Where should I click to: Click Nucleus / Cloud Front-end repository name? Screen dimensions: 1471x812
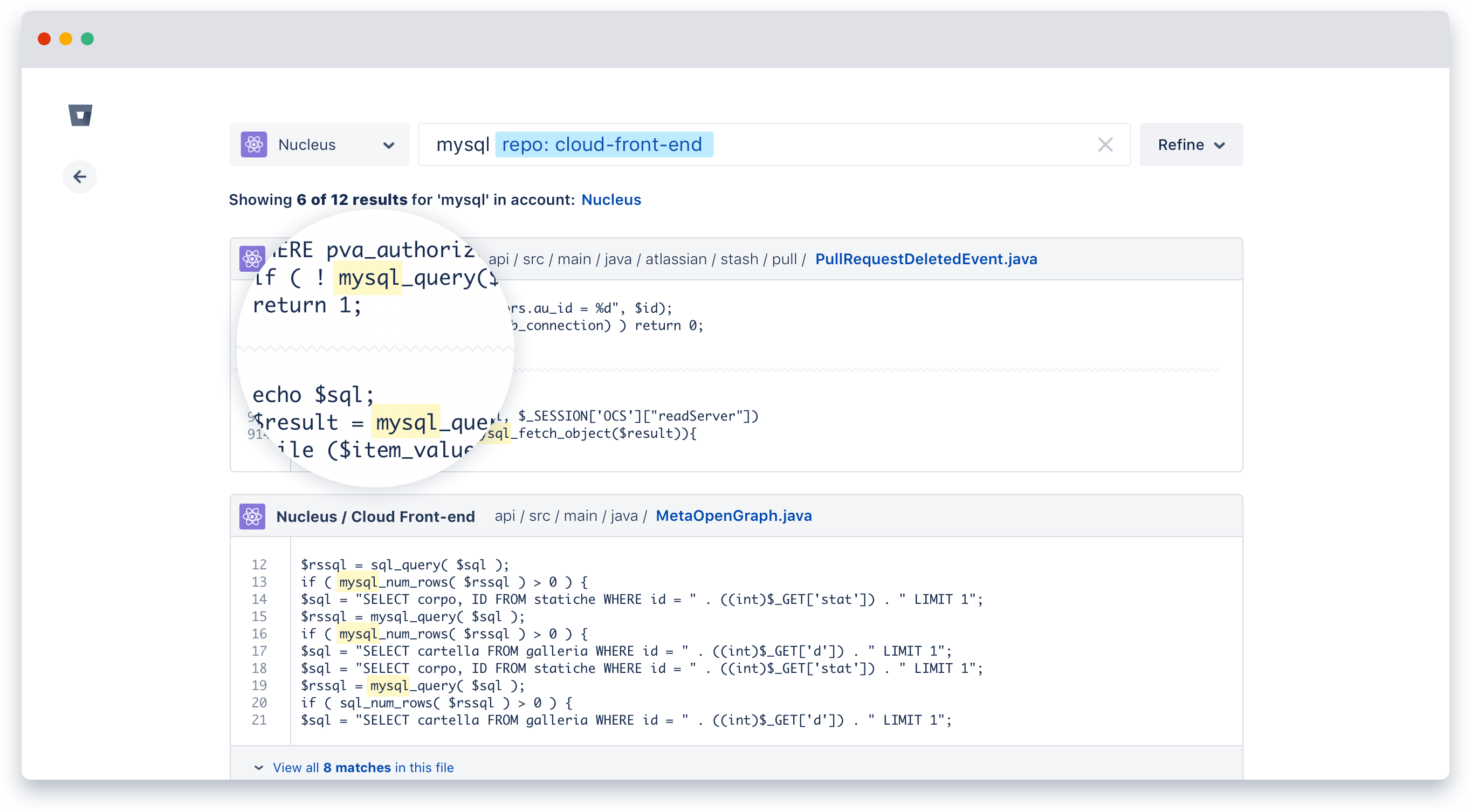(375, 516)
